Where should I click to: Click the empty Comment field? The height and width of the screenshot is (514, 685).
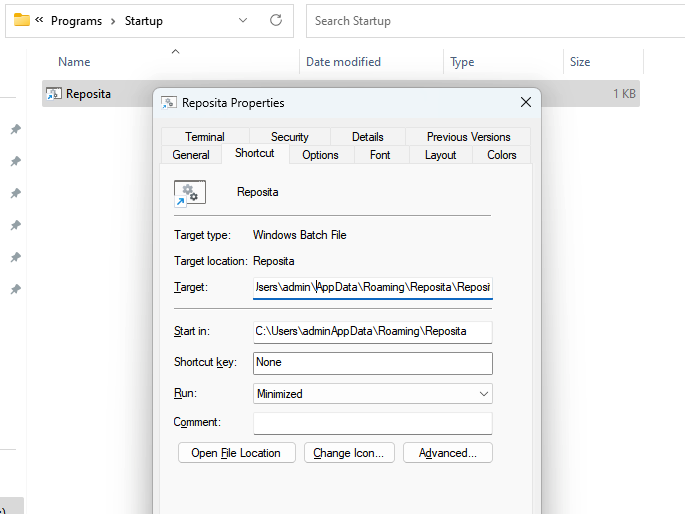tap(373, 423)
